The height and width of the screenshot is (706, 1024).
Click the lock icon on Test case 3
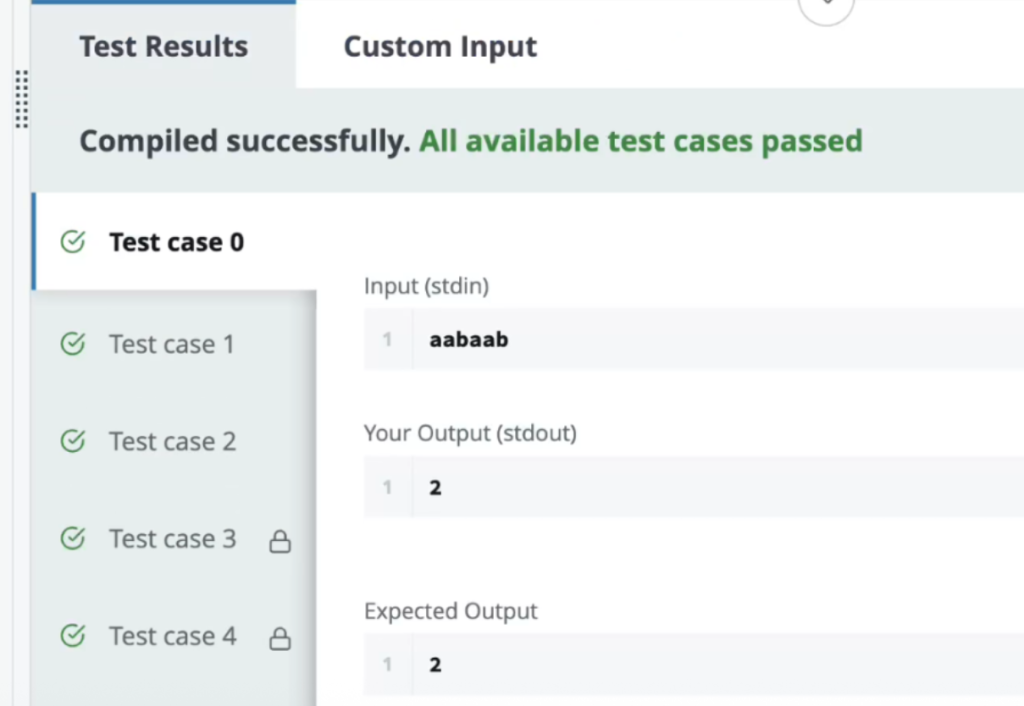[281, 542]
